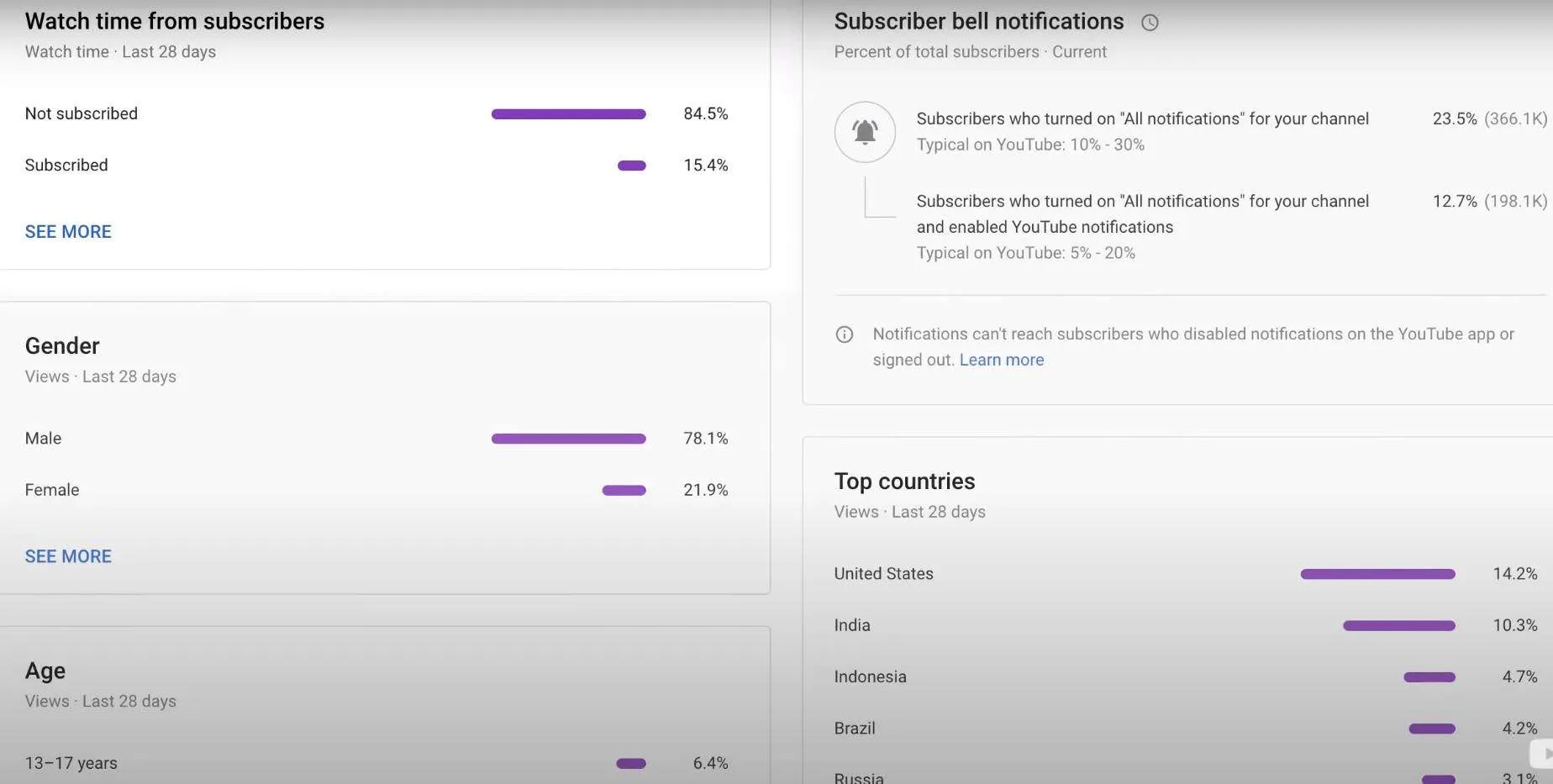Click the United States row label

884,573
